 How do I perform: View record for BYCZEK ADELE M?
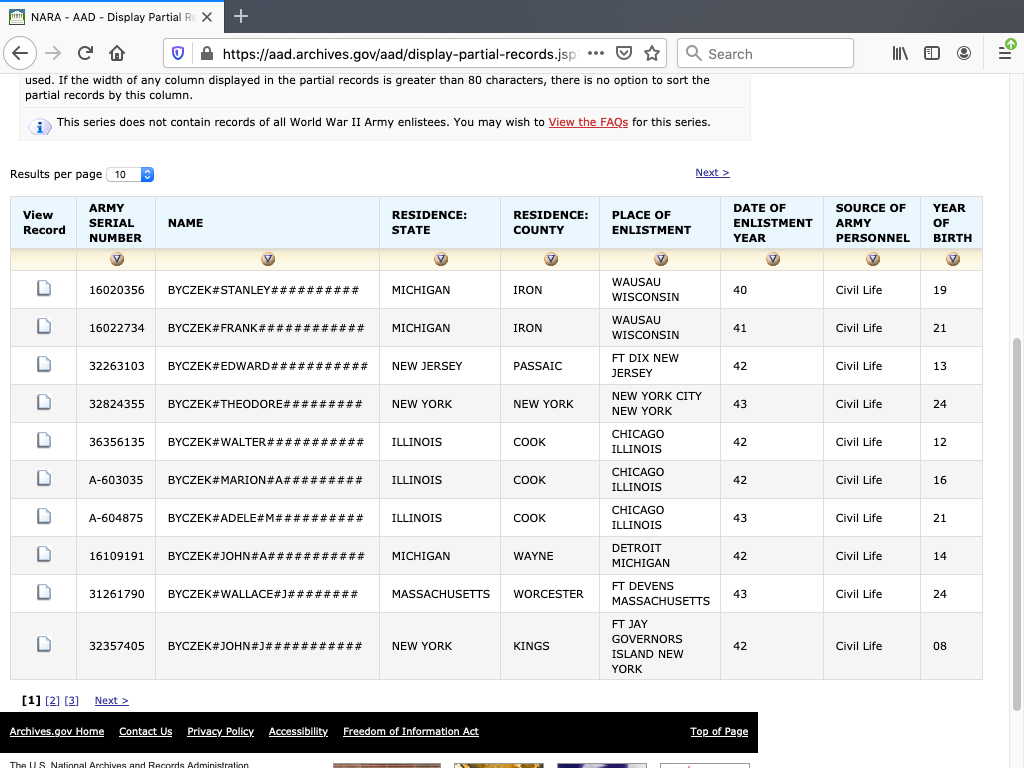[x=44, y=517]
